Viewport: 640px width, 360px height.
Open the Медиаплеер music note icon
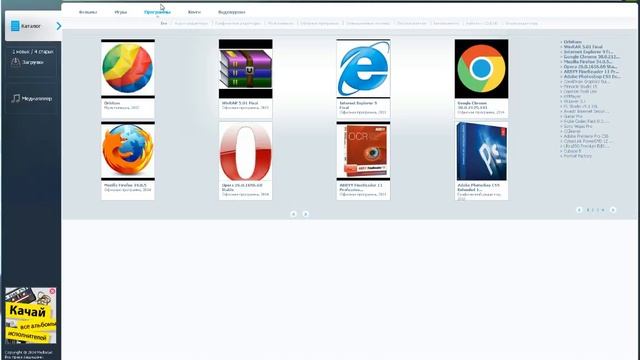point(16,98)
